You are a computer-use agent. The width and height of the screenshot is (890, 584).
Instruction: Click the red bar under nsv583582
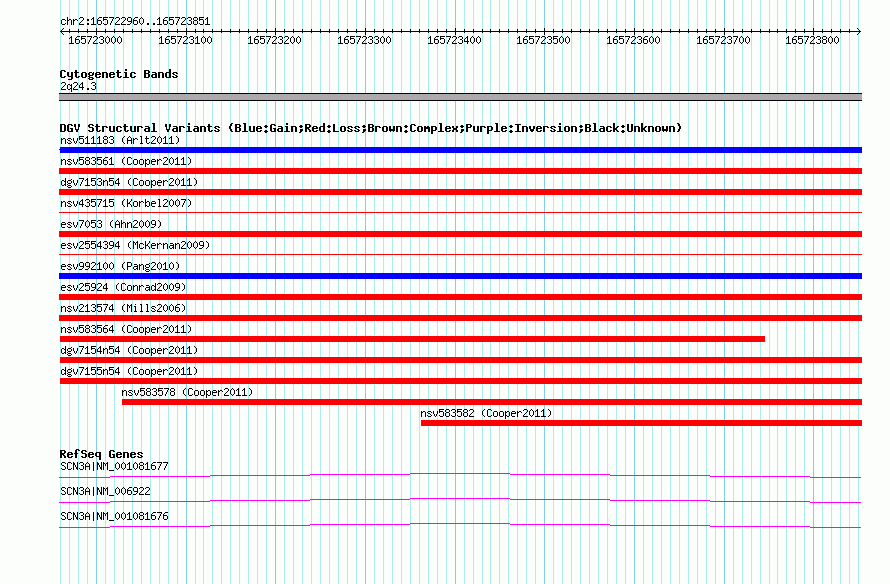(x=641, y=423)
